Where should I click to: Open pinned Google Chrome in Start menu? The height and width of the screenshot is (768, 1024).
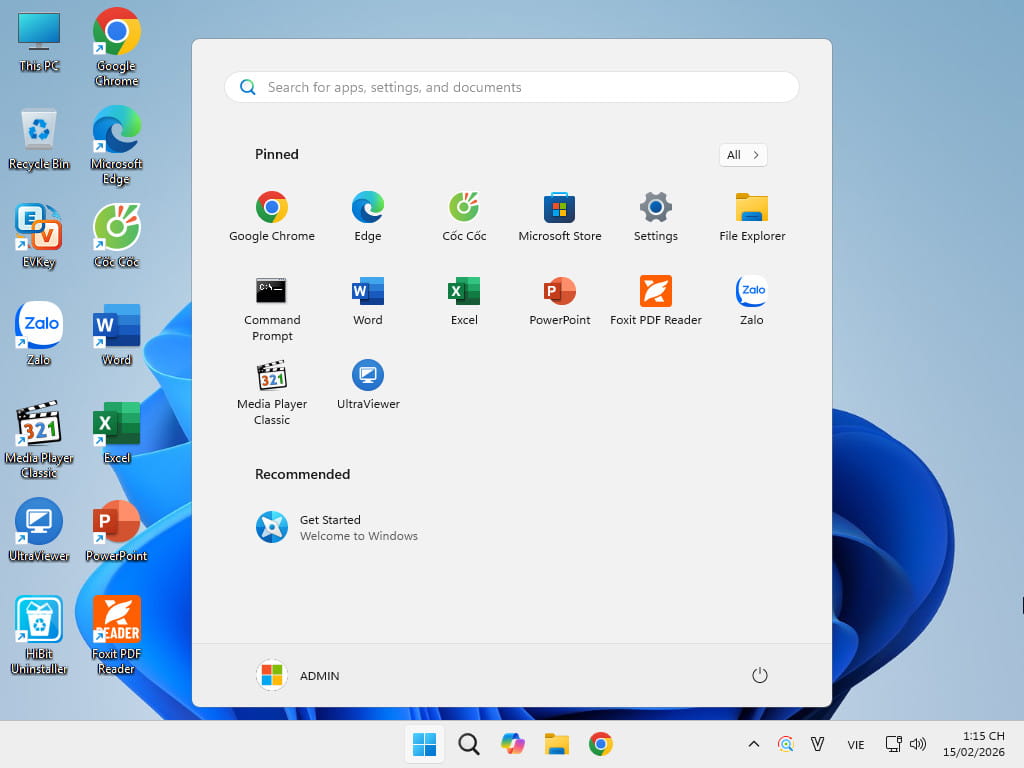coord(272,216)
